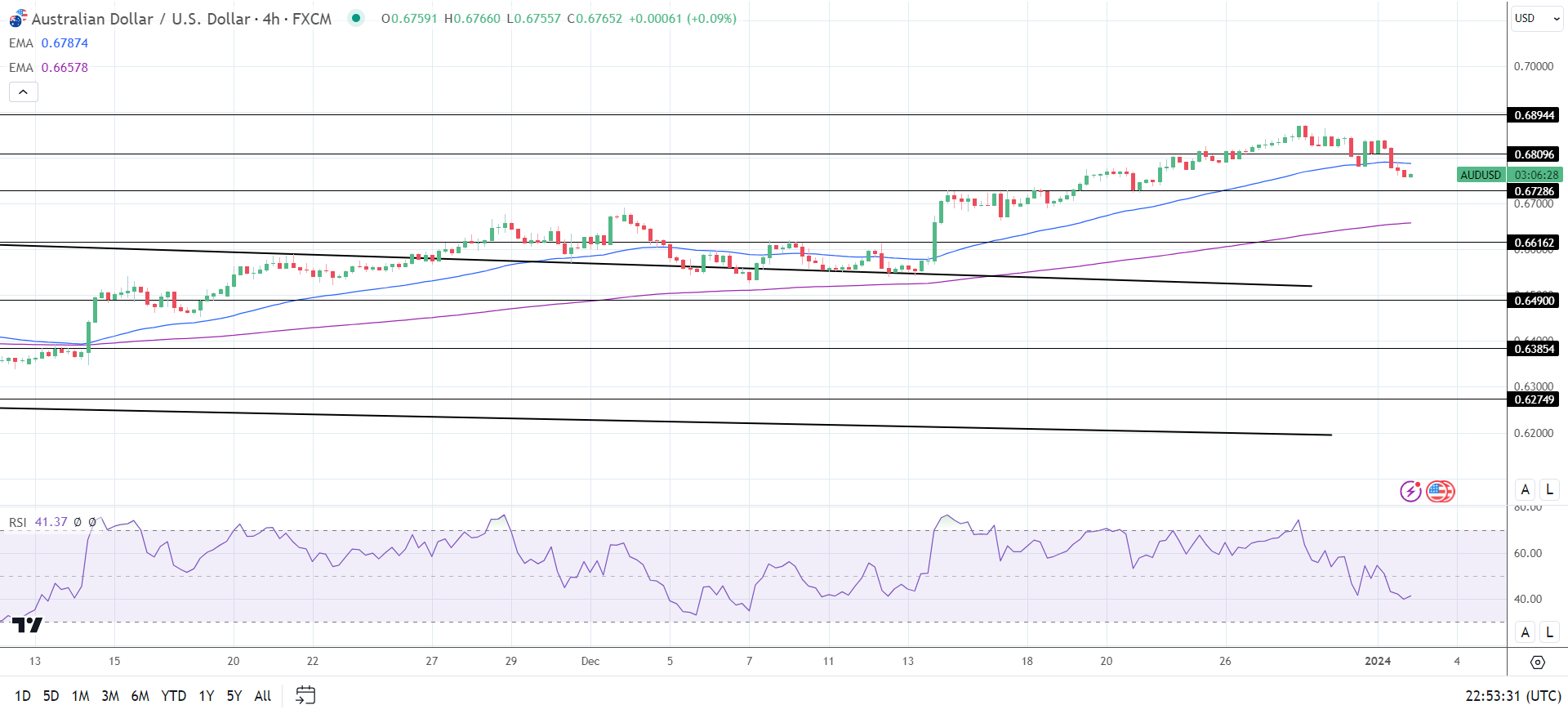Click the 0.63854 price label
Viewport: 1568px width, 714px height.
[1534, 349]
